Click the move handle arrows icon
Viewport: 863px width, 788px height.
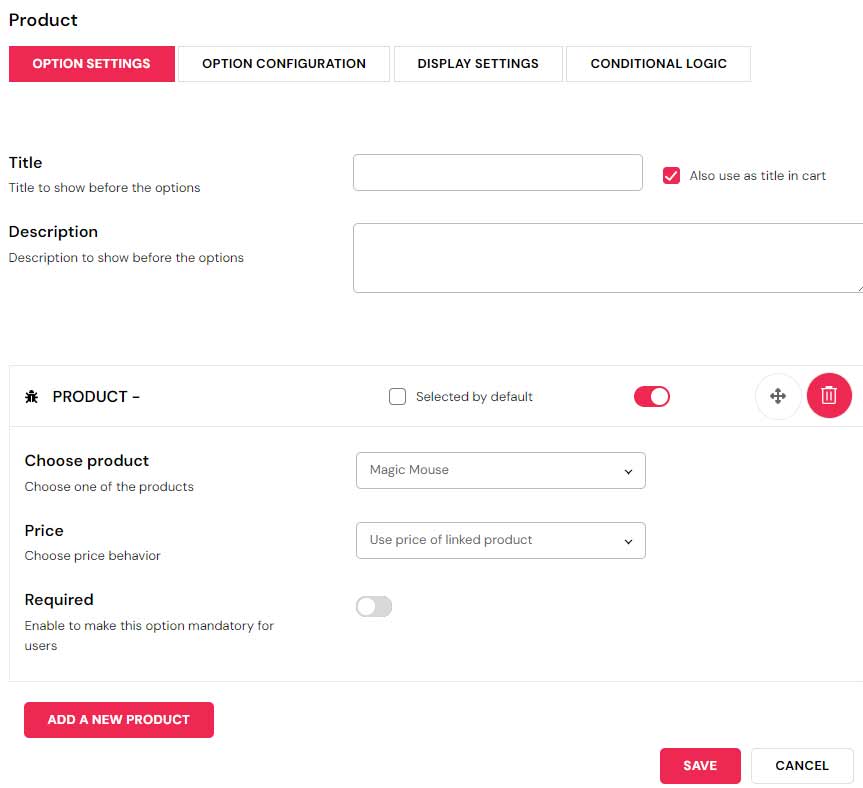click(x=777, y=396)
